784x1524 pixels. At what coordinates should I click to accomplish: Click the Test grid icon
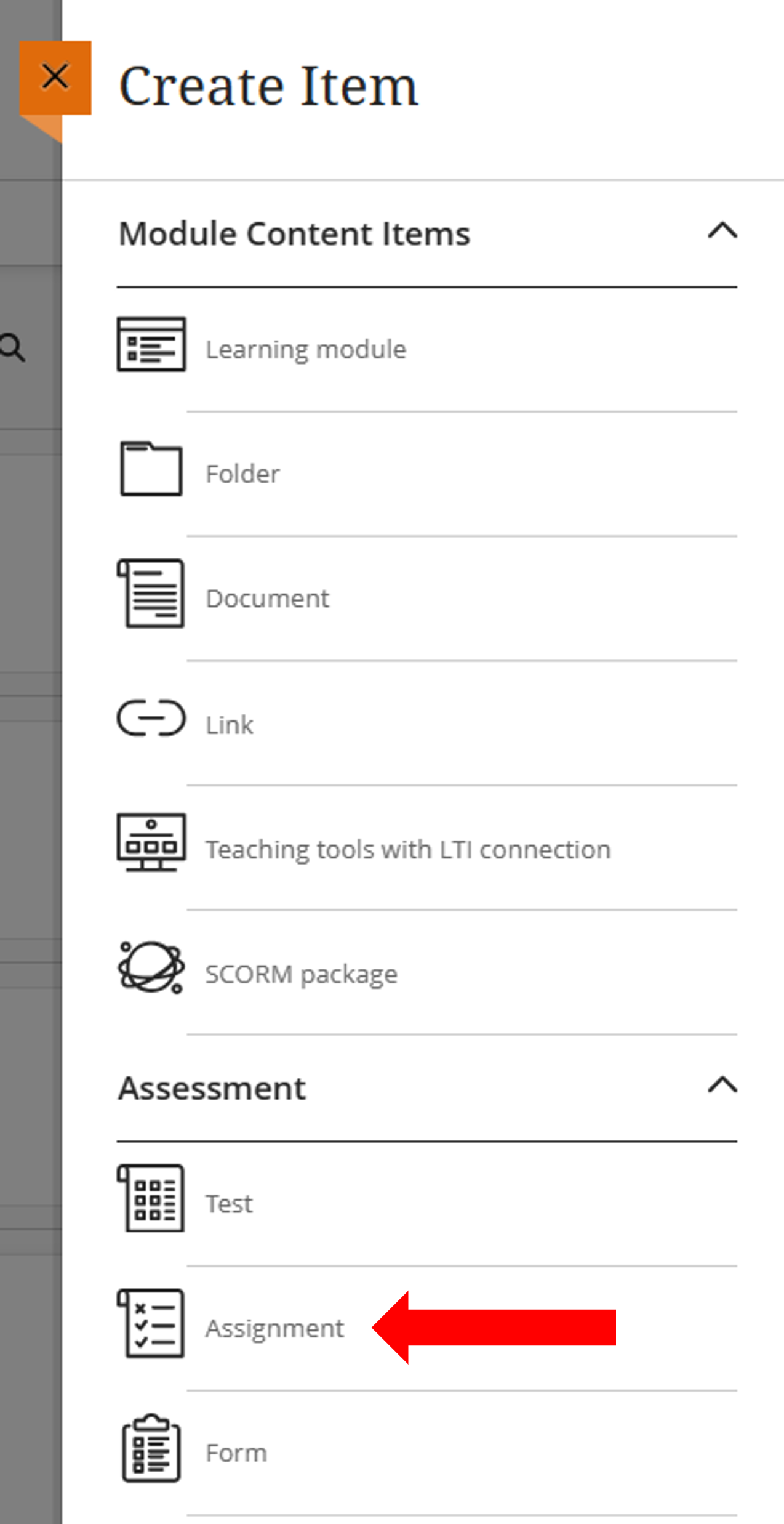[x=151, y=1198]
